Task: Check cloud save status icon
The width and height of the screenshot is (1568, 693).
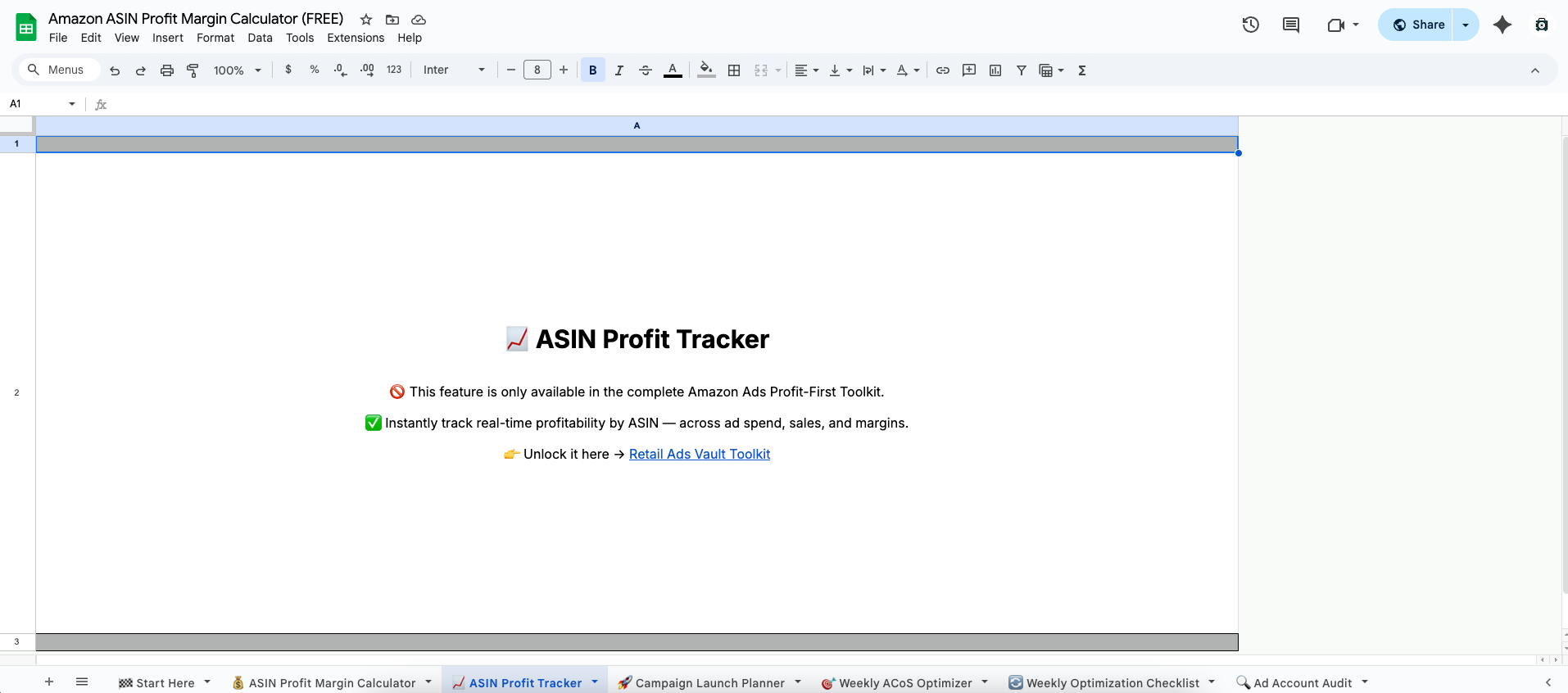Action: (419, 20)
